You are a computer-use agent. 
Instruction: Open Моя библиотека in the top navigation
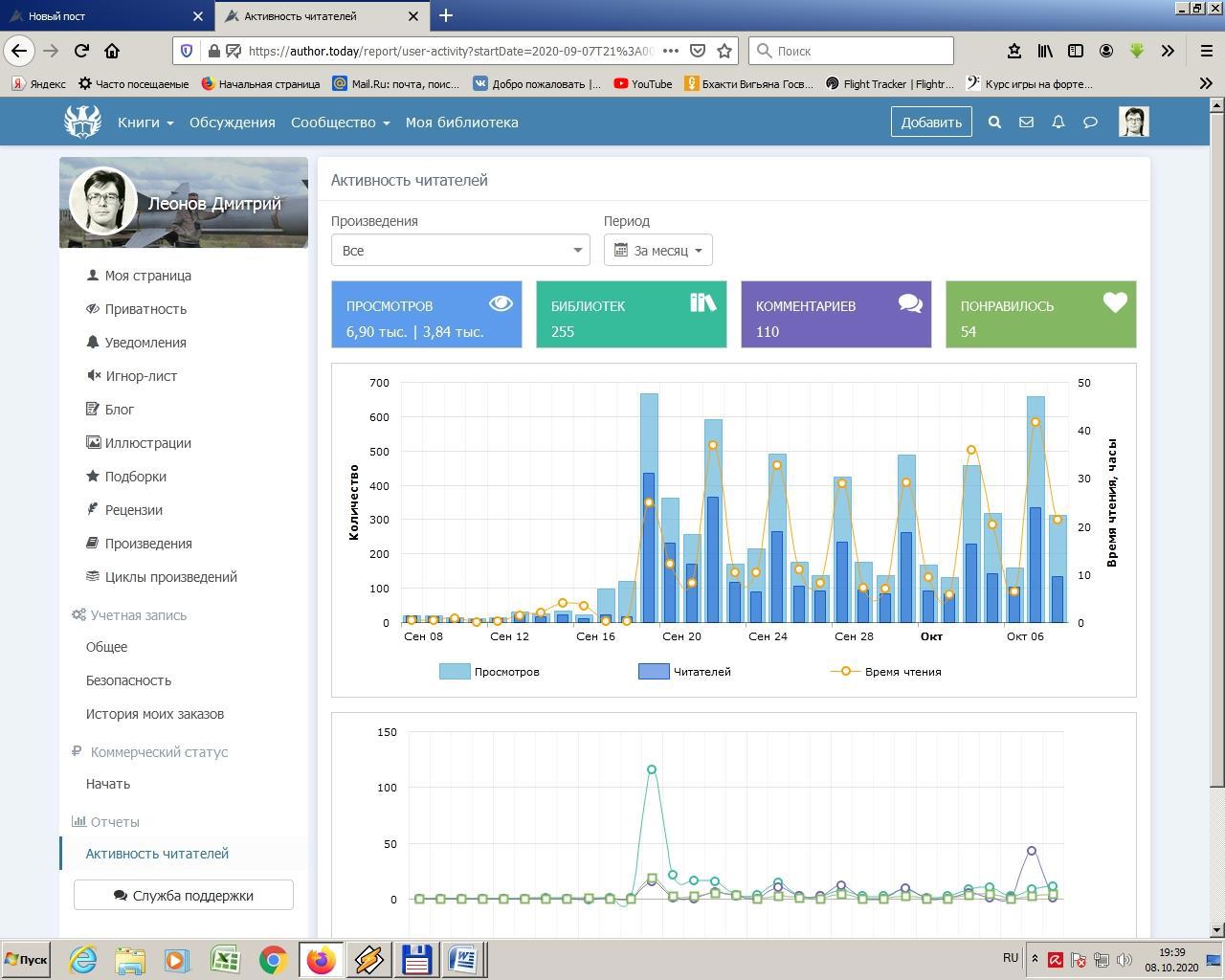(x=461, y=122)
